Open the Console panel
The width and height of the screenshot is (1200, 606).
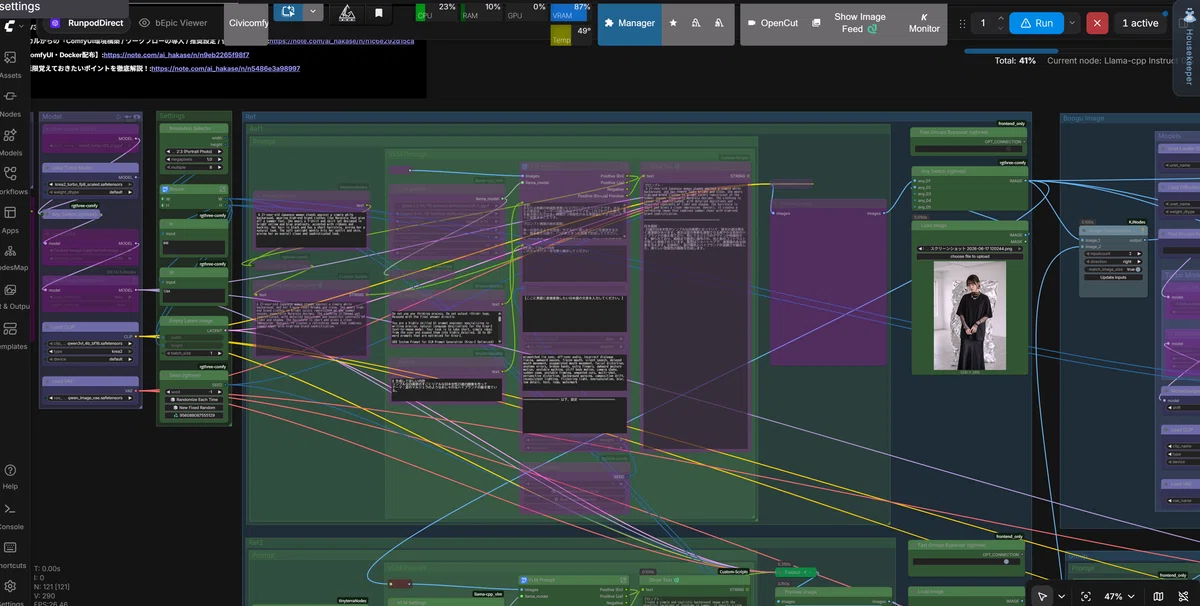point(10,515)
